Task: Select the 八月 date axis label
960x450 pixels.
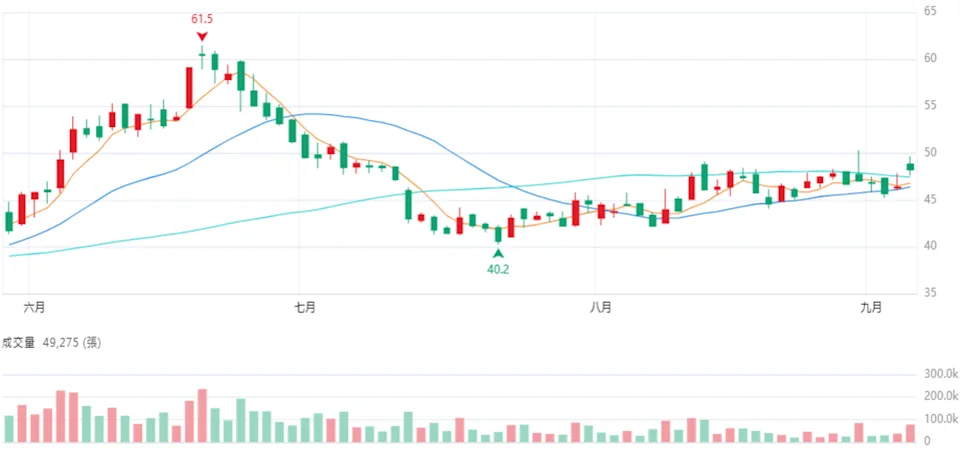Action: pos(599,307)
